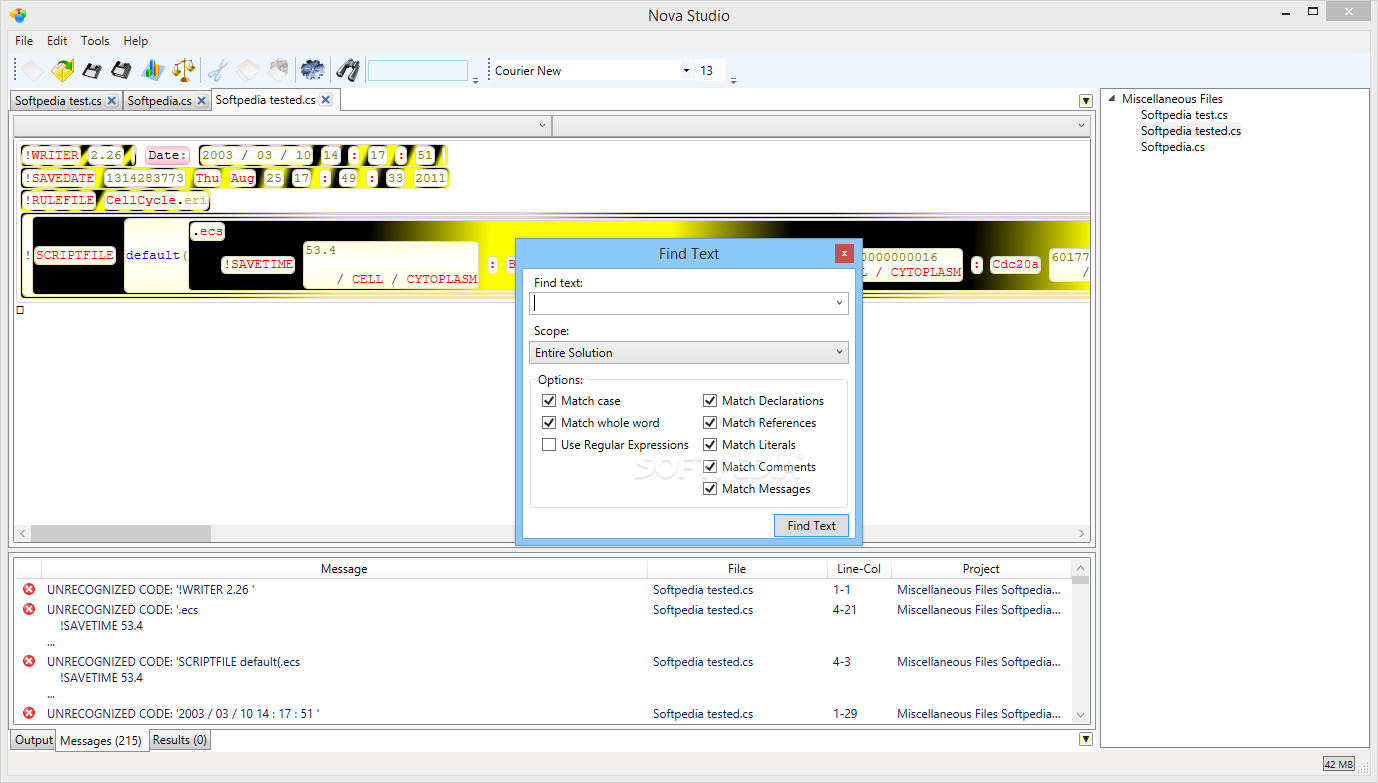Open the Find text history dropdown

point(838,302)
